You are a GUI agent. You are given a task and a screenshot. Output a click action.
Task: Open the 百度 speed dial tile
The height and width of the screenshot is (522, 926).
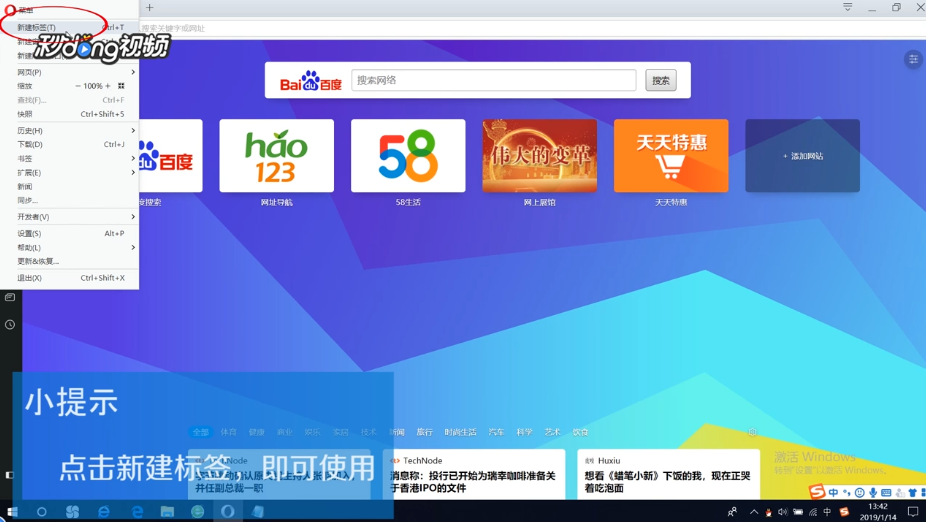(171, 156)
